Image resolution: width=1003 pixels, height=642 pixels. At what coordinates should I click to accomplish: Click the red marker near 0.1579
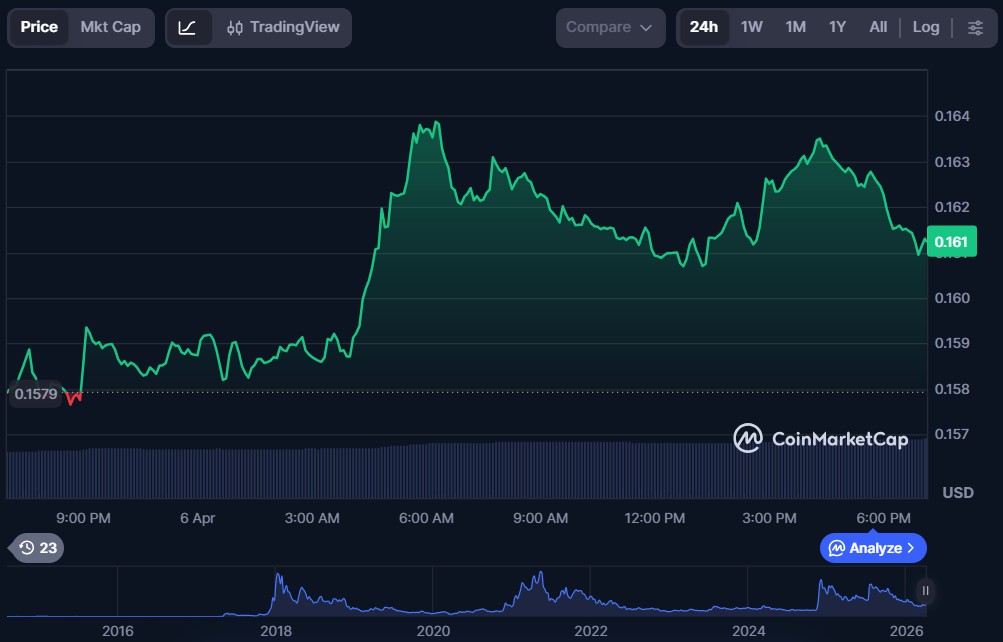coord(73,397)
